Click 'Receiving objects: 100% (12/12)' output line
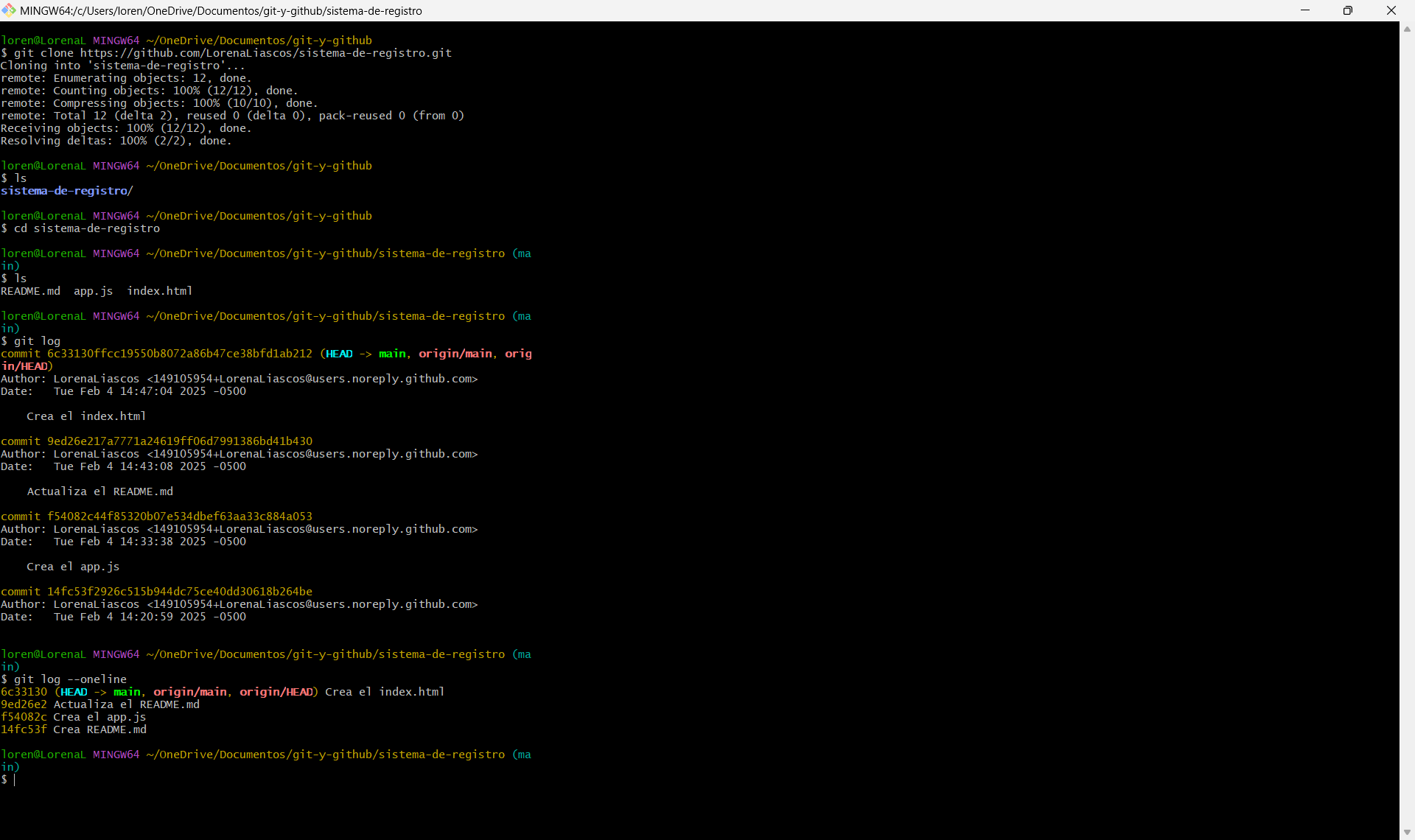 point(126,128)
